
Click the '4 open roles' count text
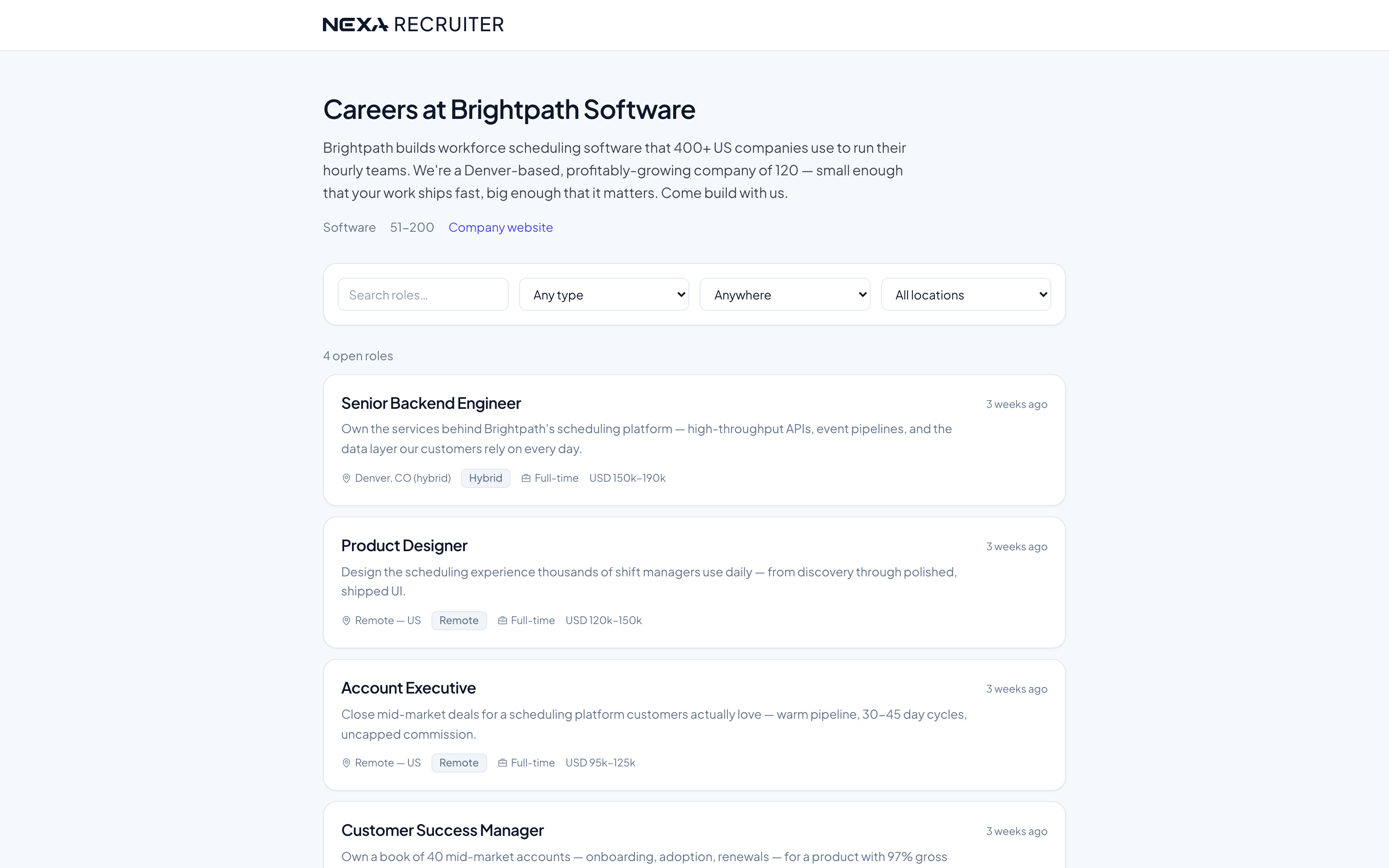point(358,356)
